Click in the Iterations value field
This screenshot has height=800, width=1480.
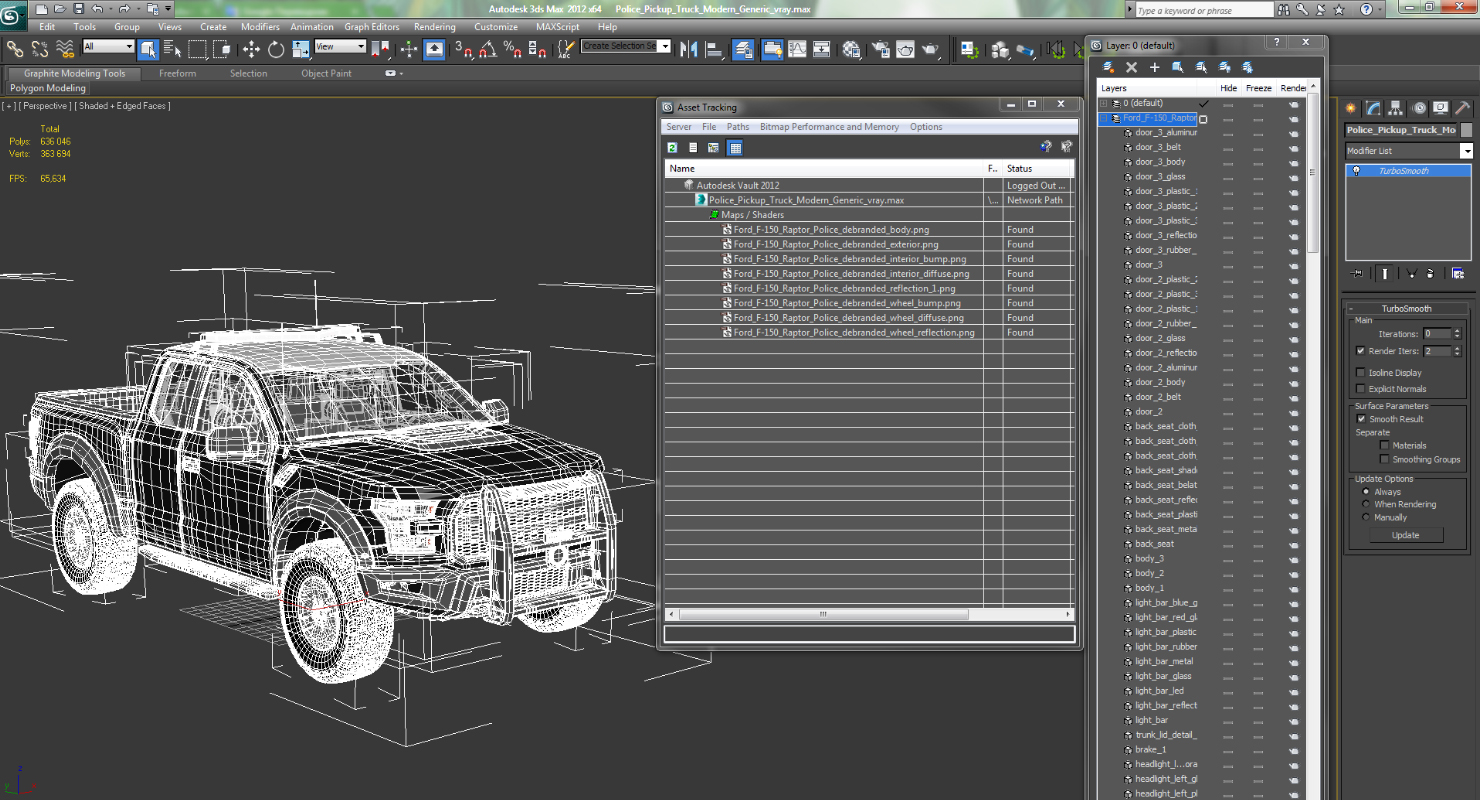(1436, 334)
